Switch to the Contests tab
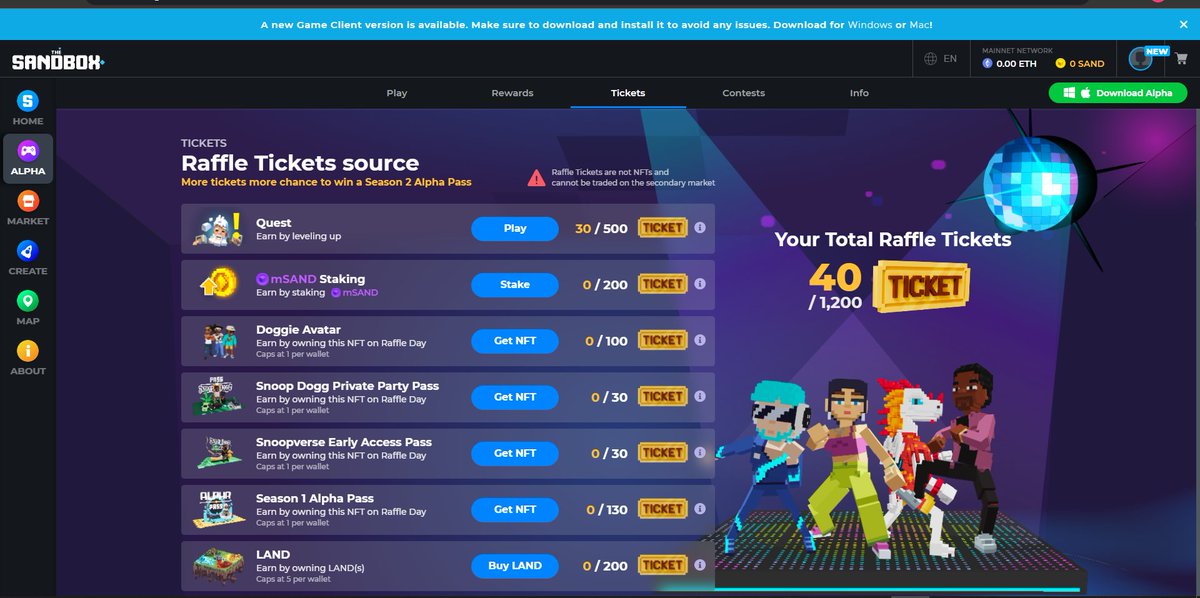The image size is (1200, 598). [743, 93]
